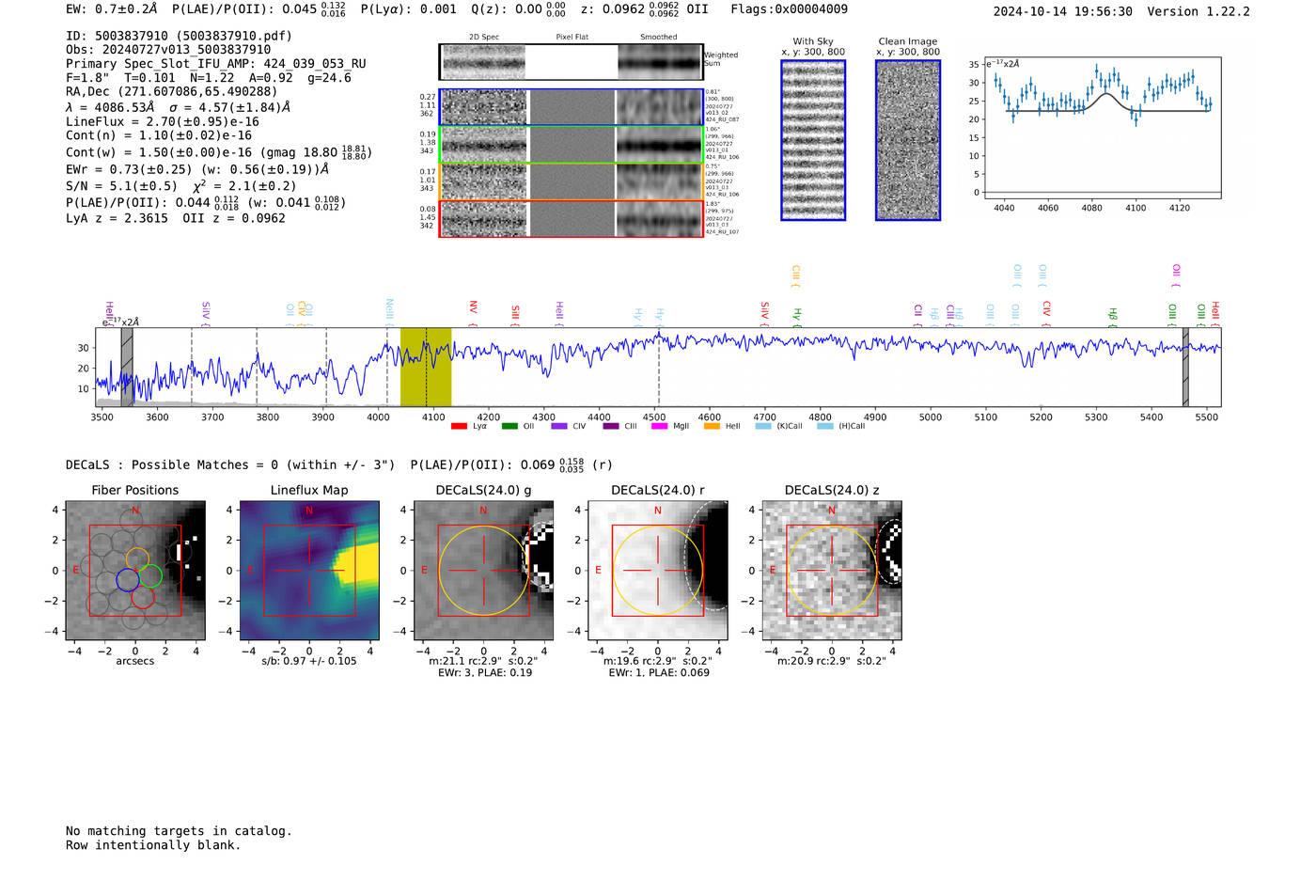This screenshot has height=896, width=1316.
Task: Click the 'EWr: 3. PLAE: 0.19' caption
Action: pyautogui.click(x=485, y=672)
